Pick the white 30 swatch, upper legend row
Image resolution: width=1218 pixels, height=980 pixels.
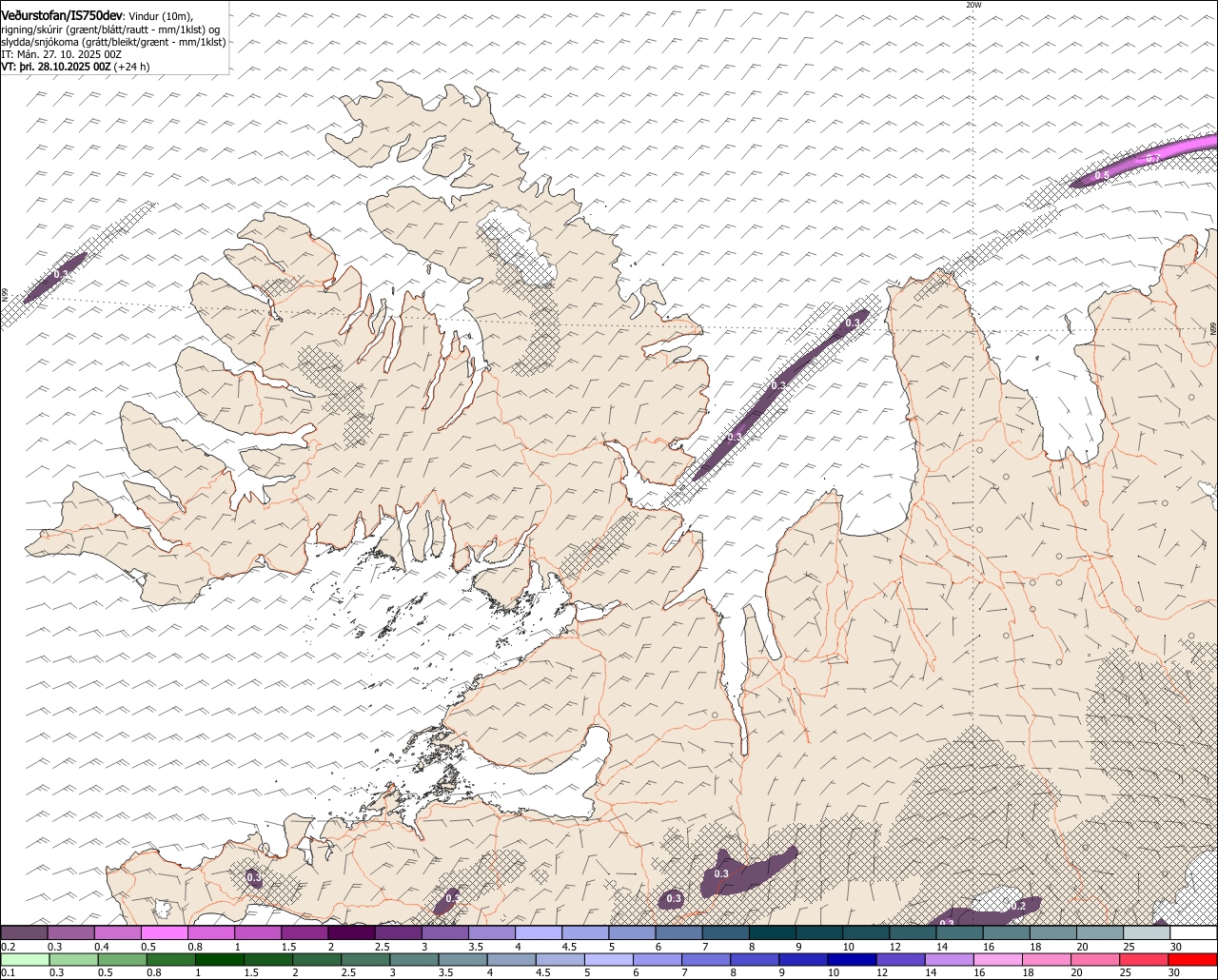click(x=1194, y=932)
